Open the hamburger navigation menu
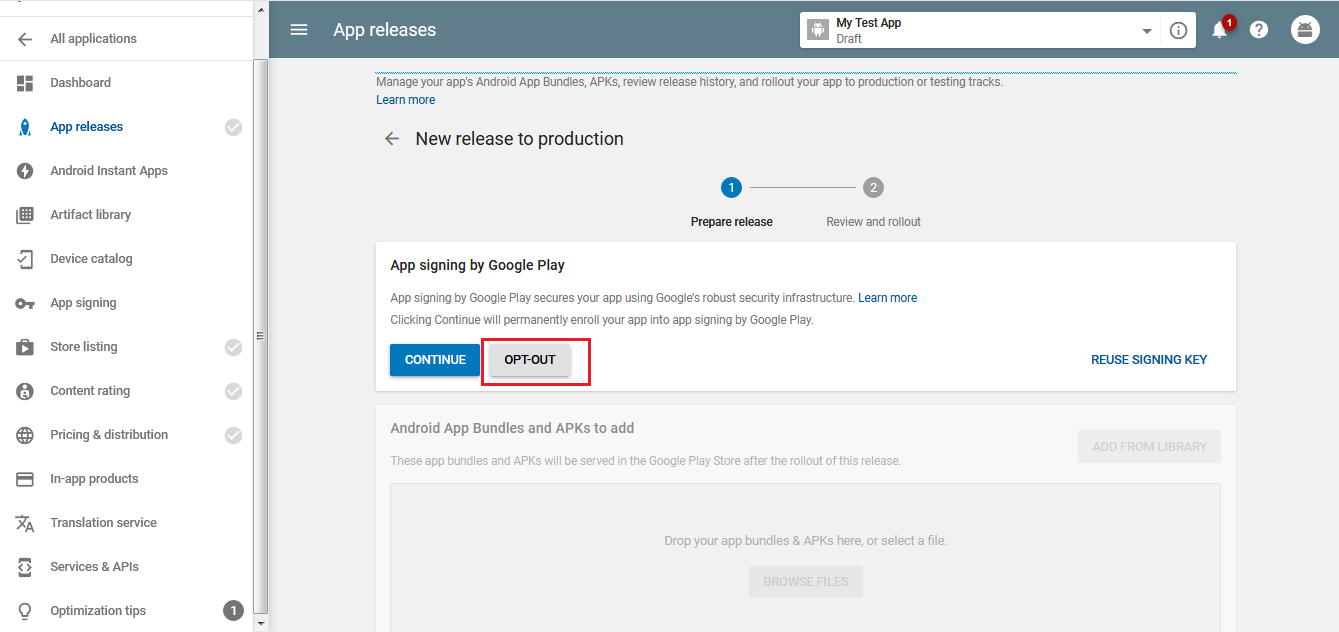1339x632 pixels. click(x=299, y=29)
